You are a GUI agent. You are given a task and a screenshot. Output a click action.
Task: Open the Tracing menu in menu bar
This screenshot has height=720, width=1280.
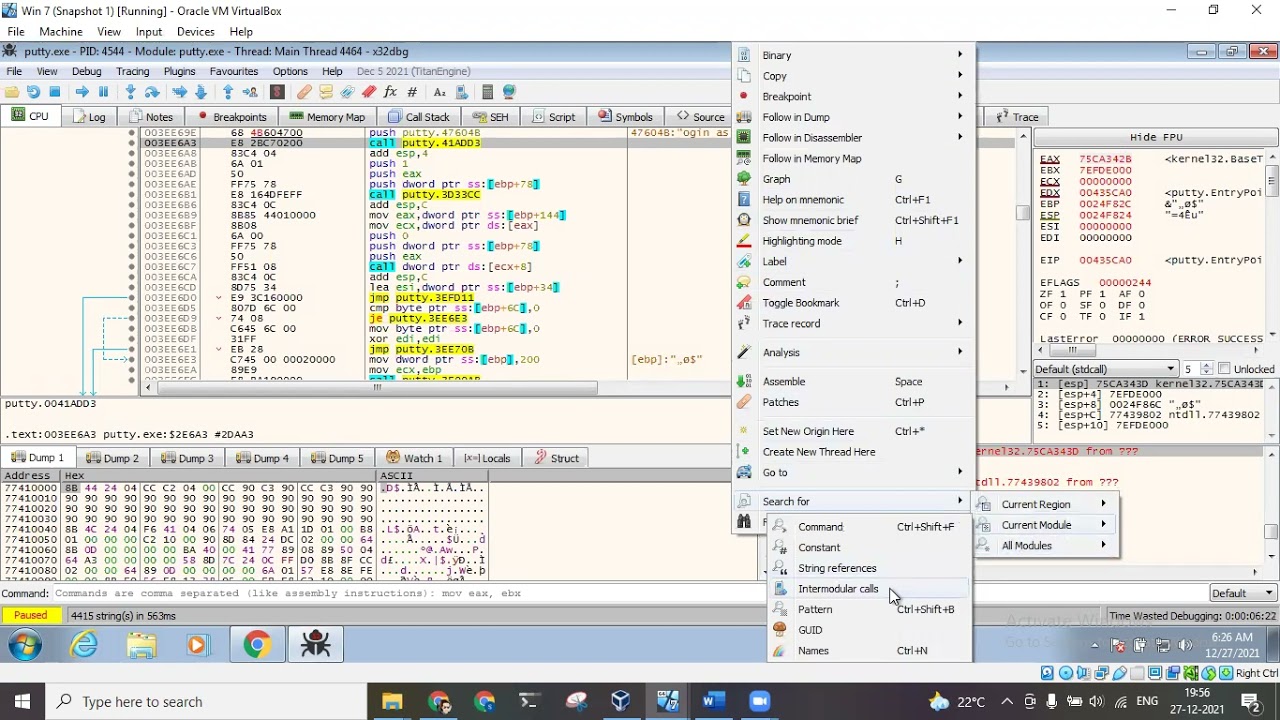point(132,71)
